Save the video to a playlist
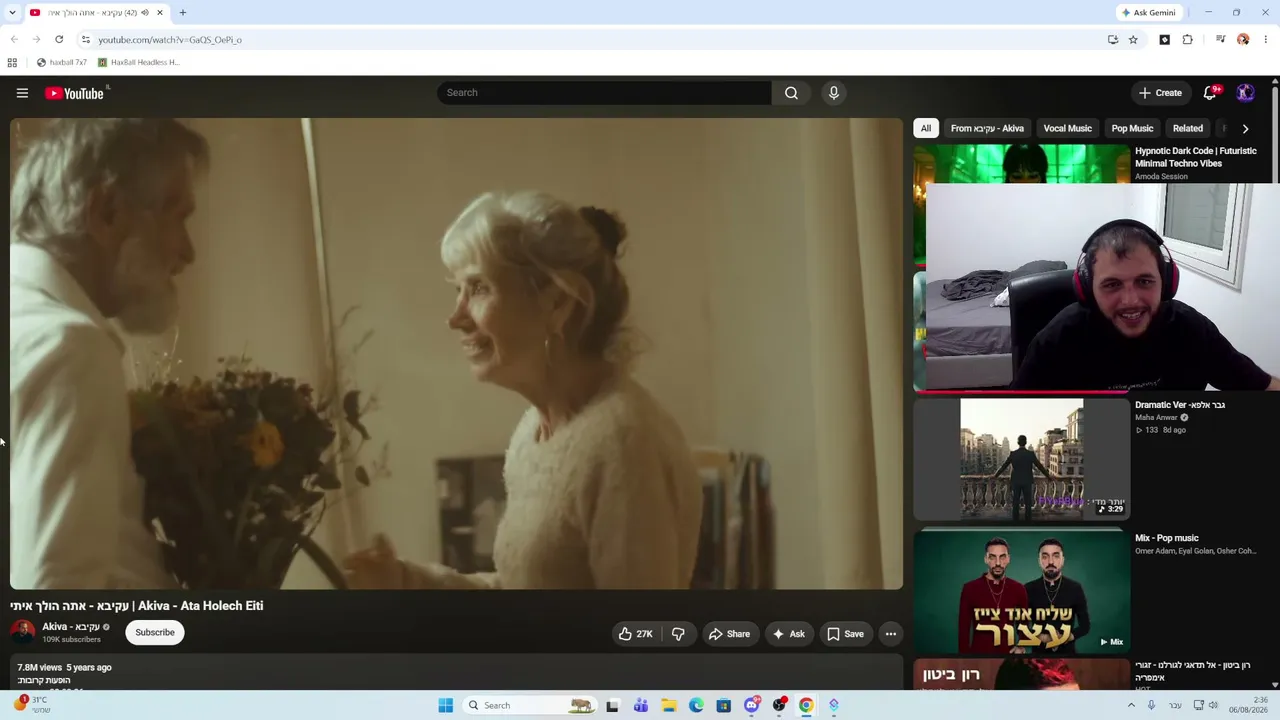Screen dimensions: 1280x720 tap(845, 634)
